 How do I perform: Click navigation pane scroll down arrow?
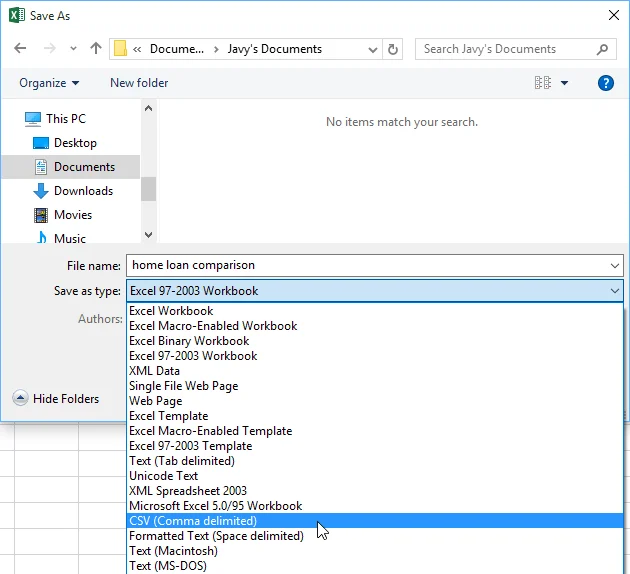coord(148,235)
